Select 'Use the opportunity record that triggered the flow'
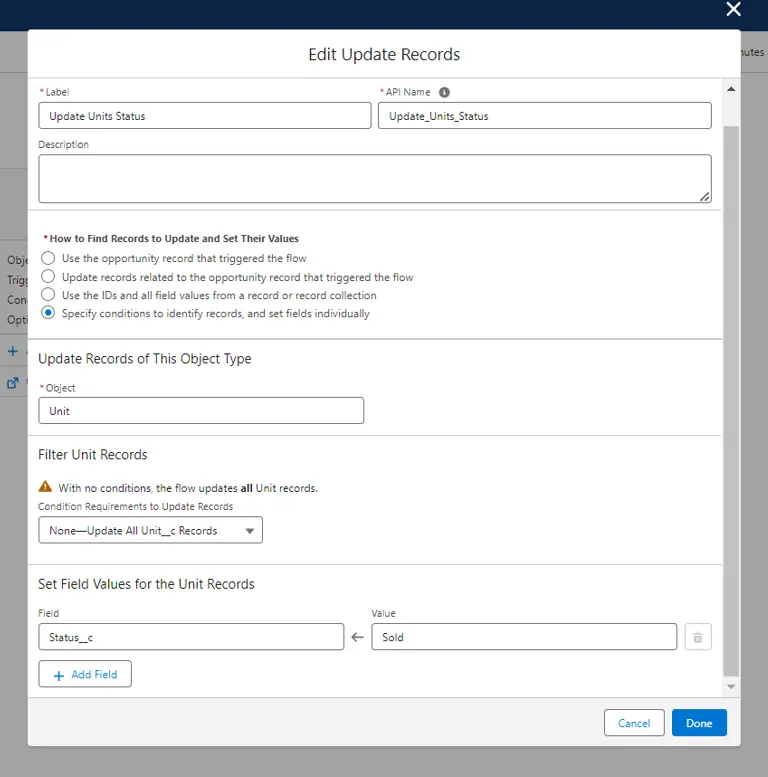The image size is (768, 777). (x=48, y=258)
